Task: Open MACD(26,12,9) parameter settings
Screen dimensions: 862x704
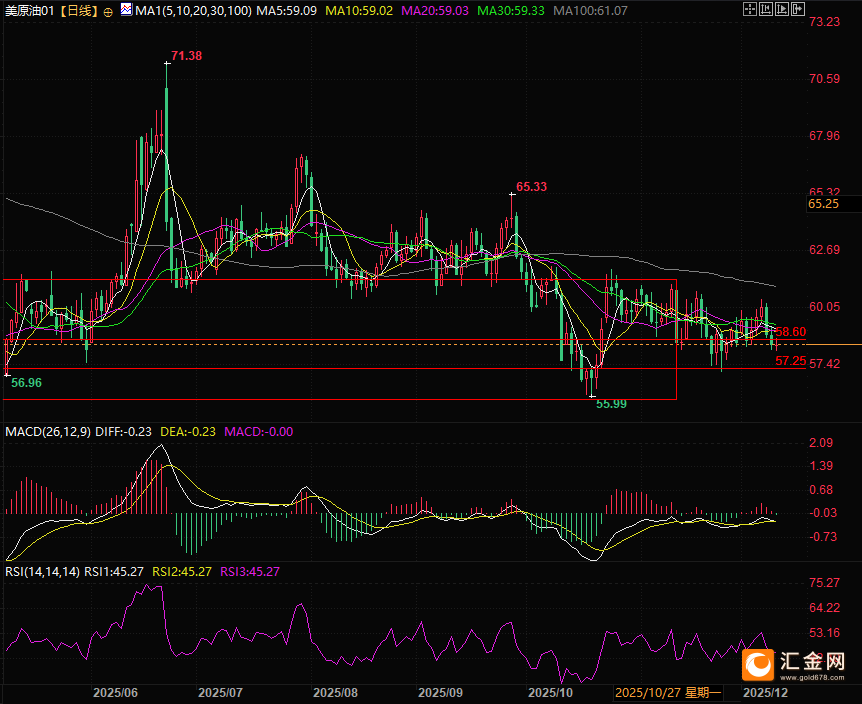Action: tap(48, 431)
